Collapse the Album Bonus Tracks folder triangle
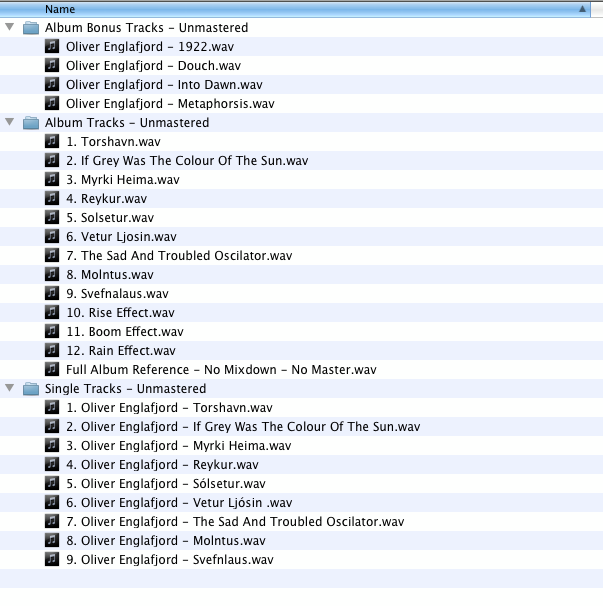This screenshot has height=606, width=603. click(10, 28)
